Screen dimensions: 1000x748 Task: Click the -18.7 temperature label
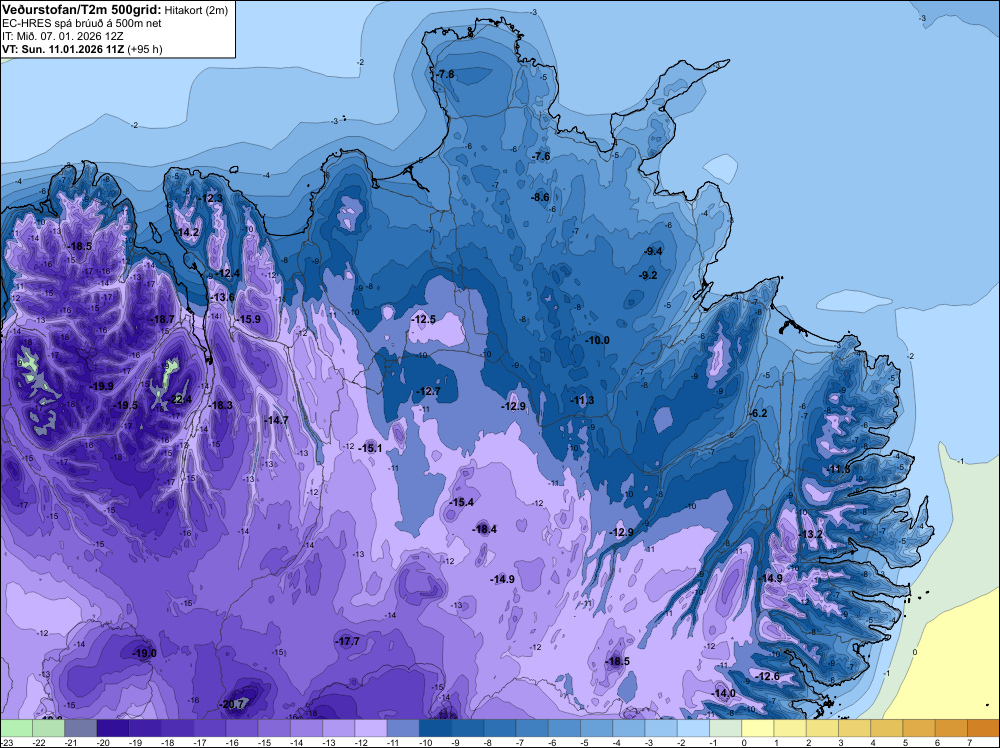(162, 319)
